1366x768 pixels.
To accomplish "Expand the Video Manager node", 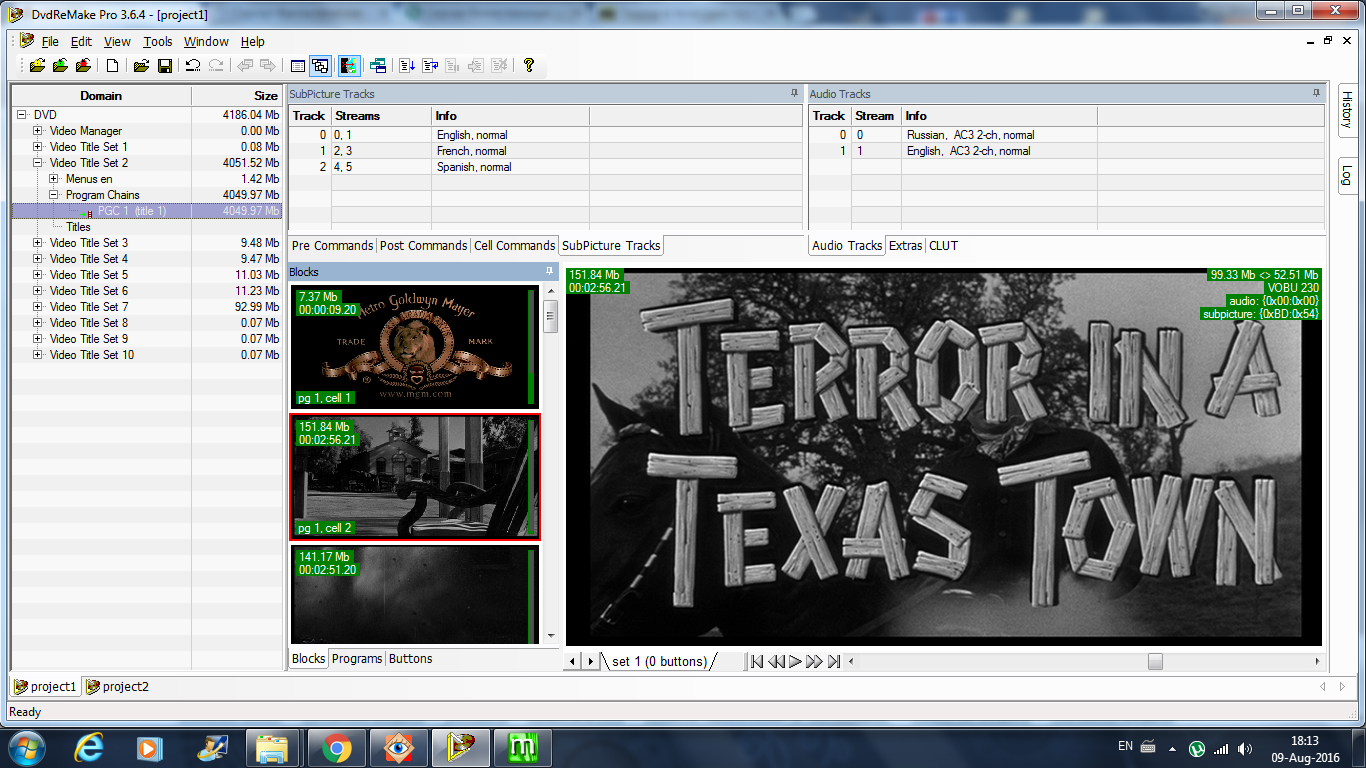I will [38, 131].
